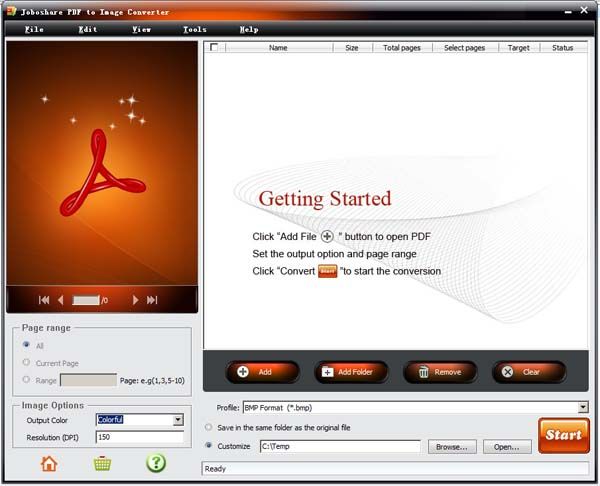
Task: Open the File menu
Action: tap(34, 30)
